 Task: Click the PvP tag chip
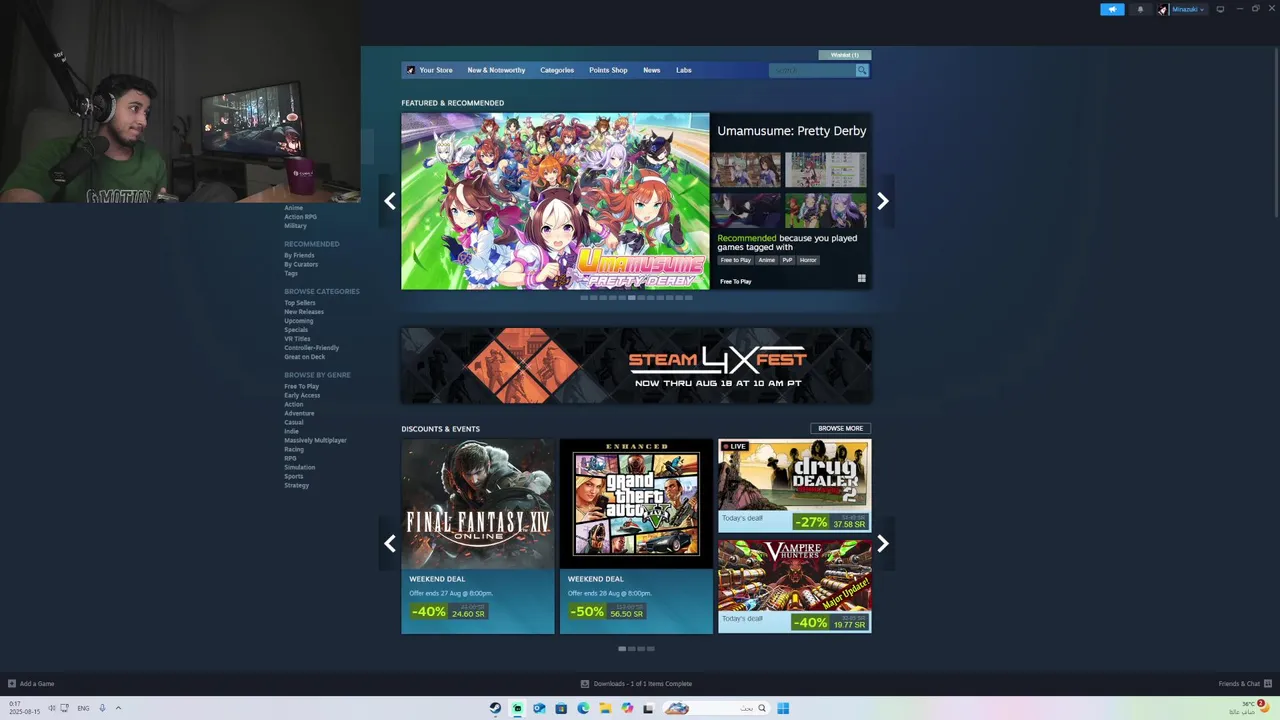pyautogui.click(x=787, y=260)
